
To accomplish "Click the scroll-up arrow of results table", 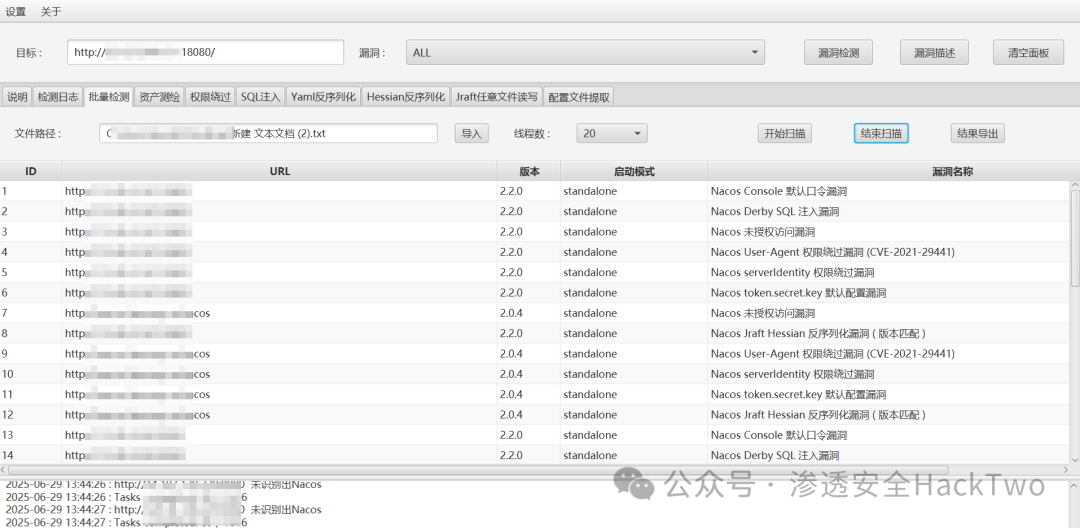I will pyautogui.click(x=1074, y=185).
